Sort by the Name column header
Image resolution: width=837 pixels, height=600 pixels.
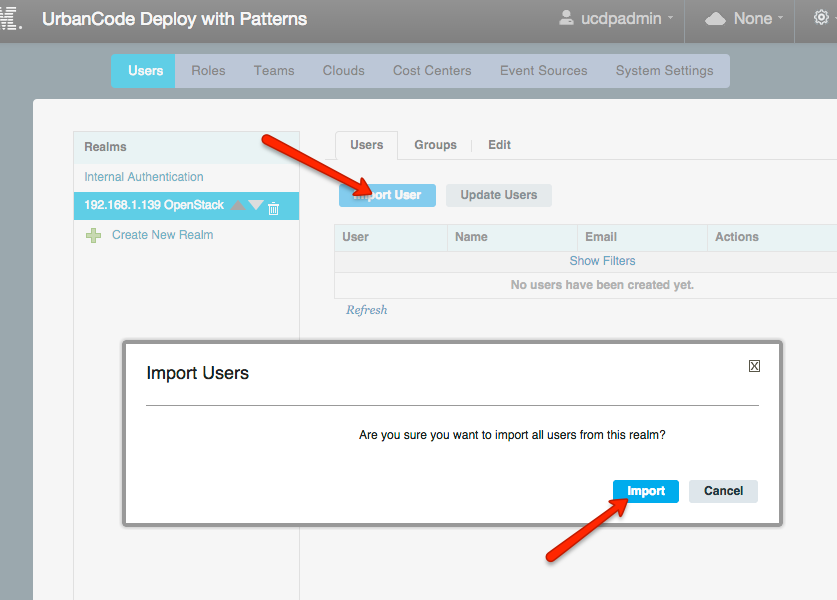tap(512, 237)
